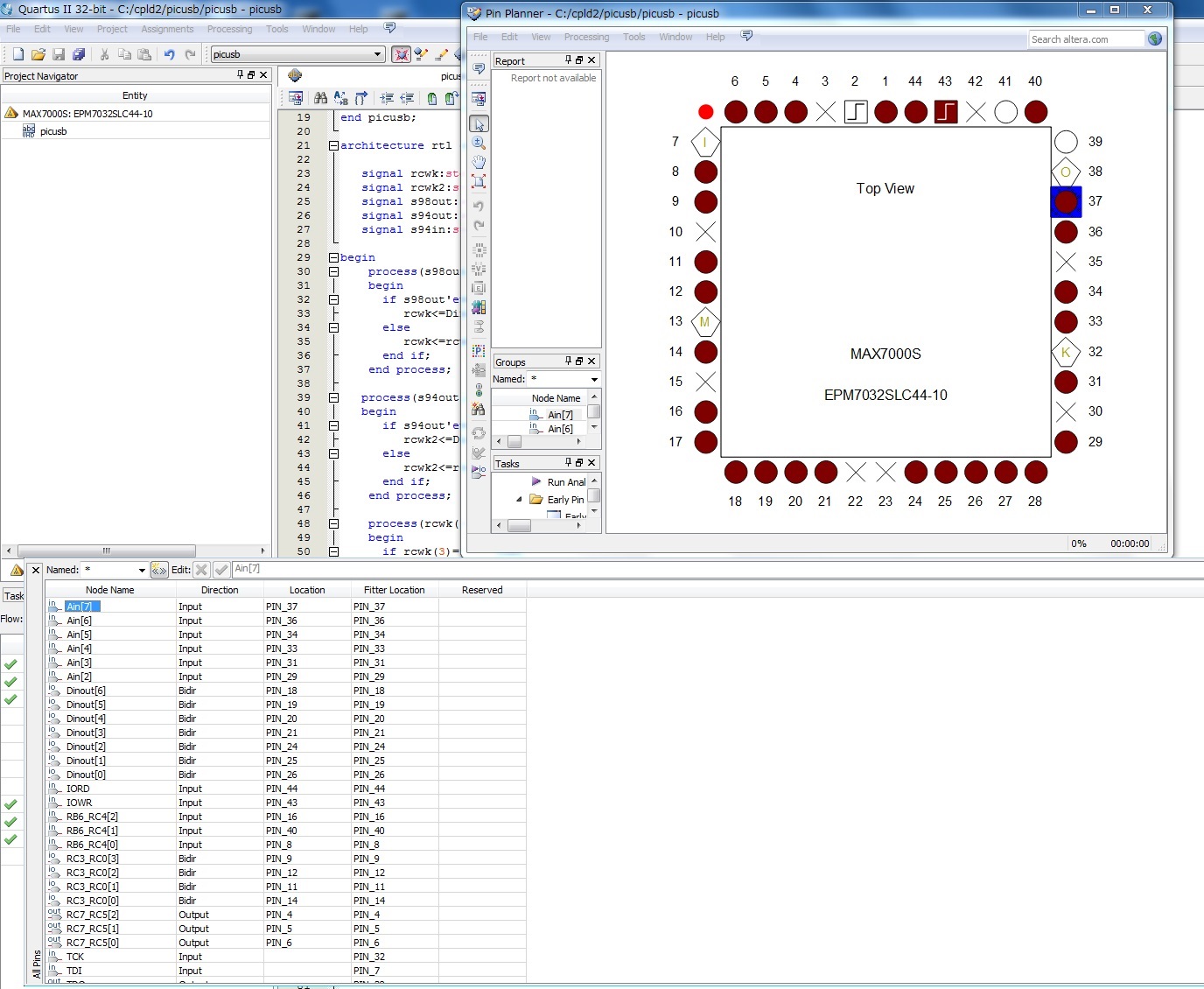This screenshot has height=989, width=1204.
Task: Click the Node Name column header in All Pins
Action: (x=110, y=590)
